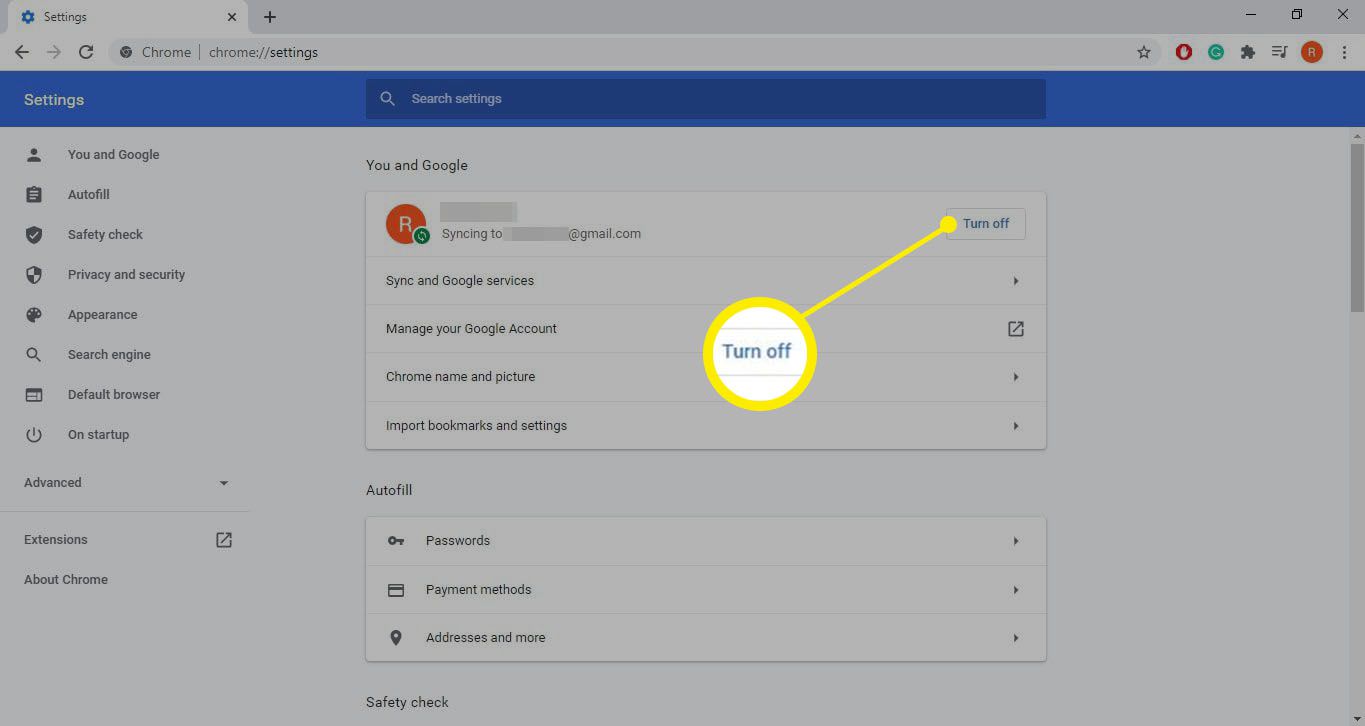This screenshot has width=1365, height=726.
Task: Click the window icon beside Default browser
Action: click(34, 395)
